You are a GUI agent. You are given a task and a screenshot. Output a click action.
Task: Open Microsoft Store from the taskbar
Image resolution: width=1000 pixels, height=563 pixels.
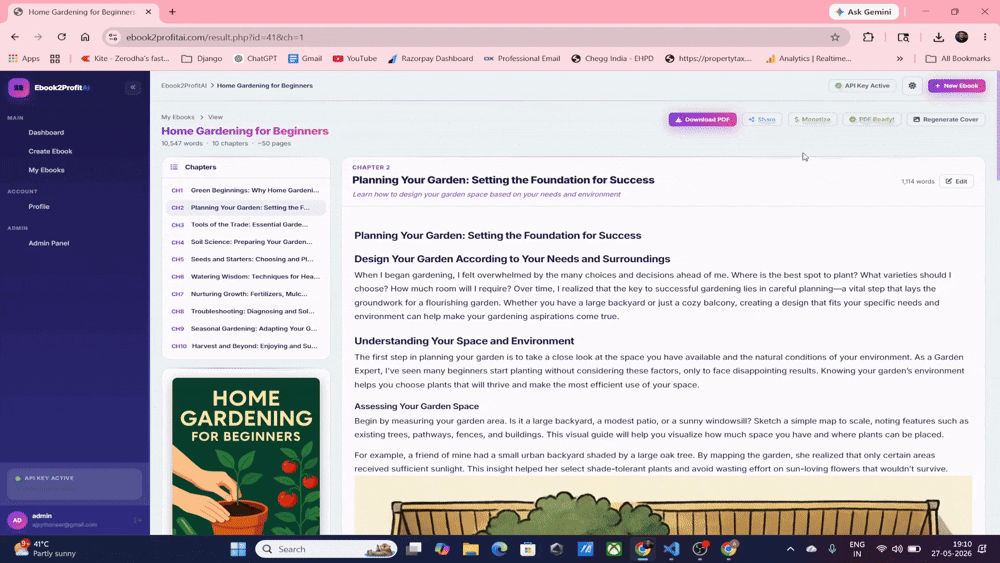tap(527, 549)
